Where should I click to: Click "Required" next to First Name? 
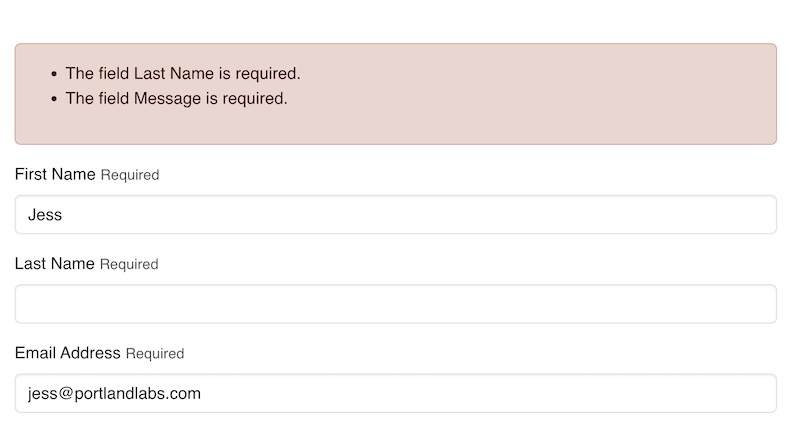[x=130, y=175]
